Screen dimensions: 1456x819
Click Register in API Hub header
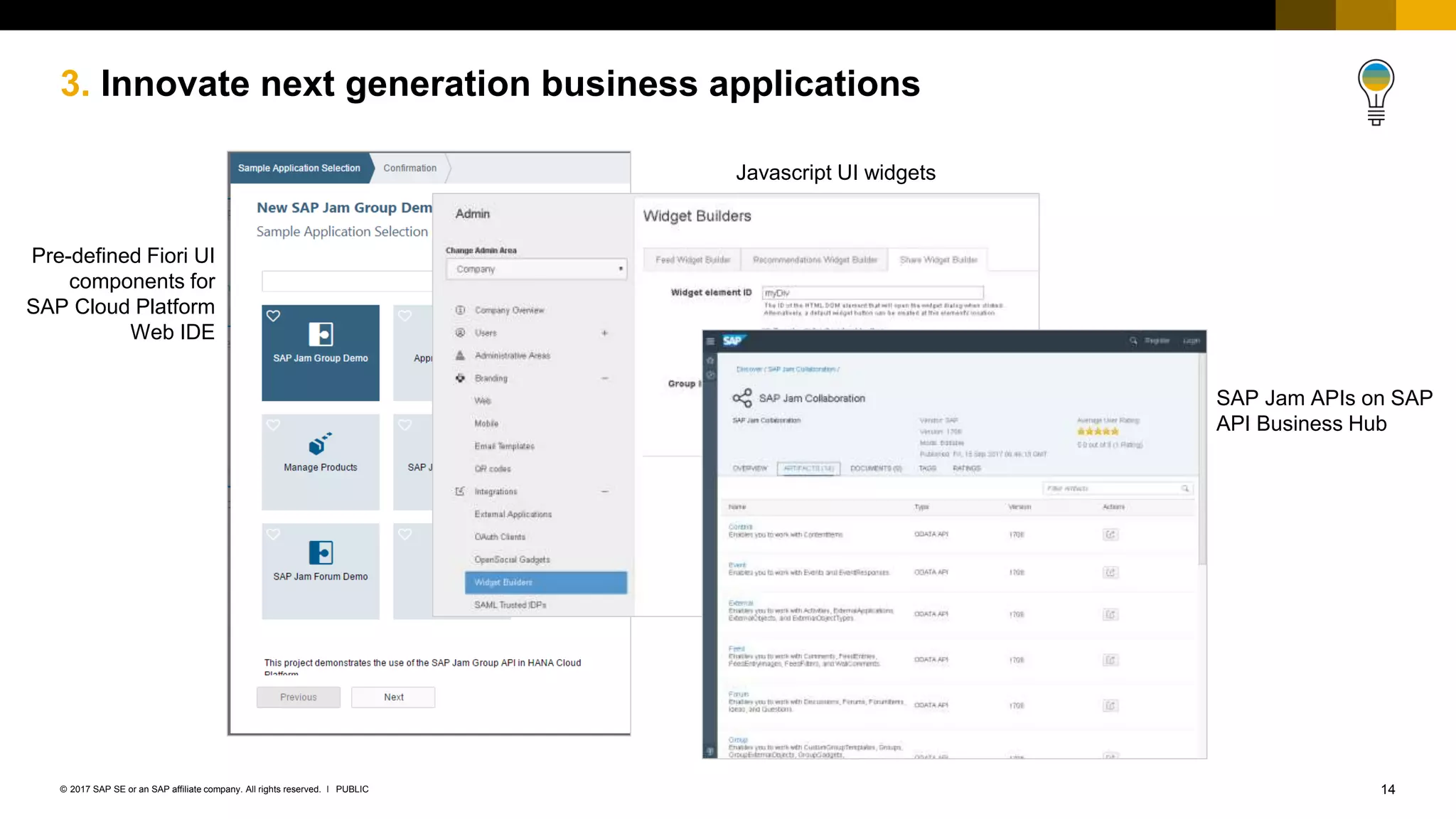pos(1157,341)
